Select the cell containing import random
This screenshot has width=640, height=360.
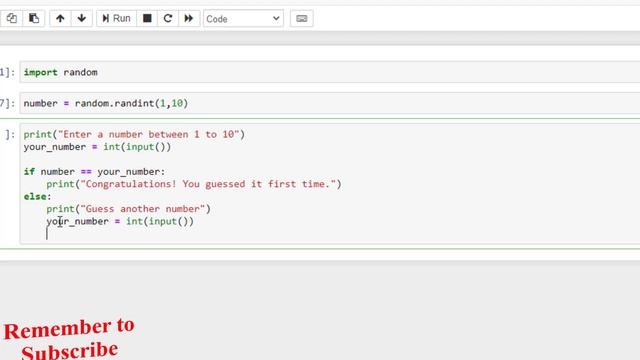coord(330,72)
